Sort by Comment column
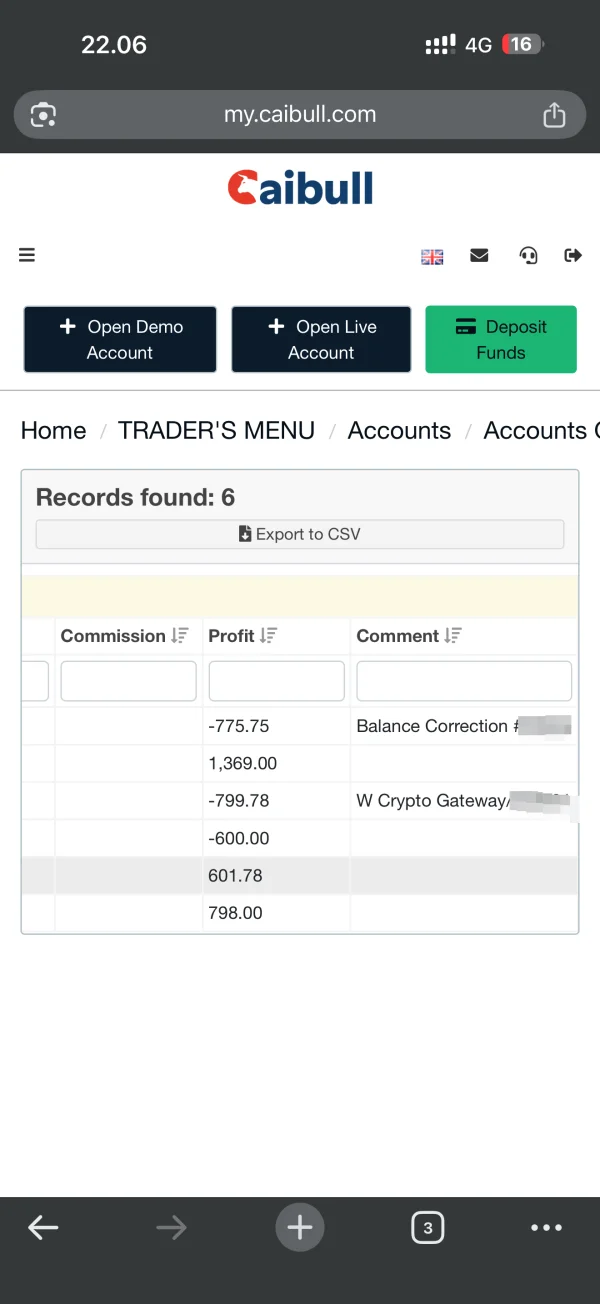 453,636
